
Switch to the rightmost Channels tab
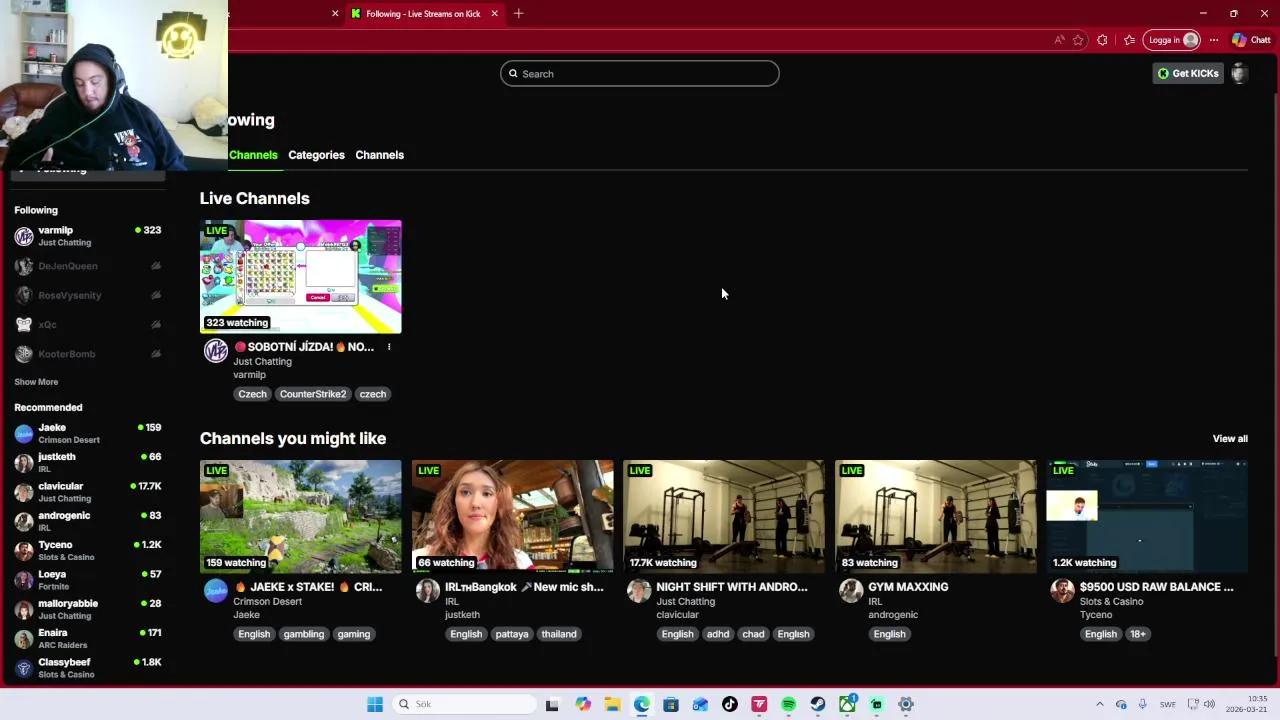pos(380,155)
